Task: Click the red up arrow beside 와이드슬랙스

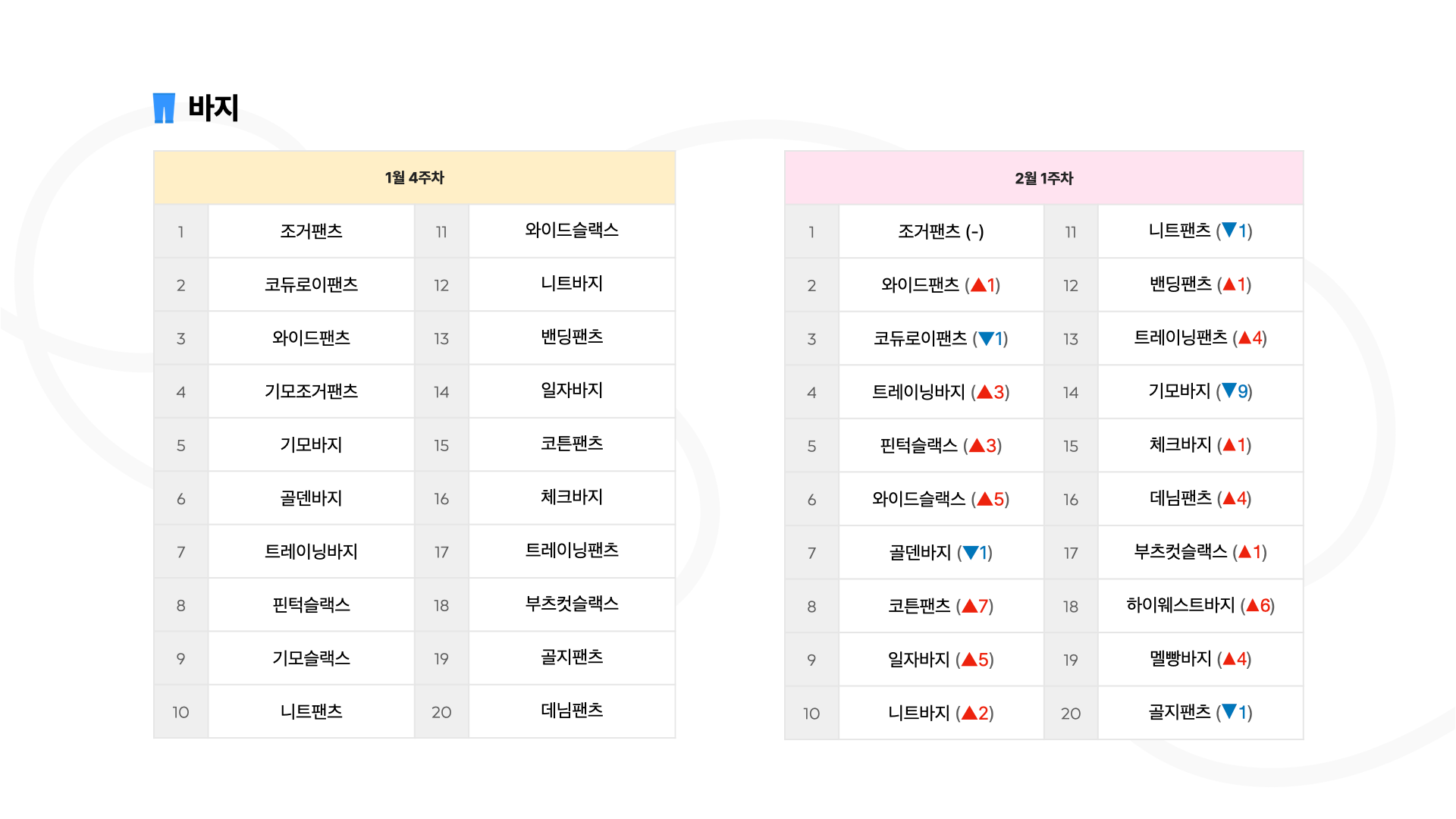Action: pos(984,499)
